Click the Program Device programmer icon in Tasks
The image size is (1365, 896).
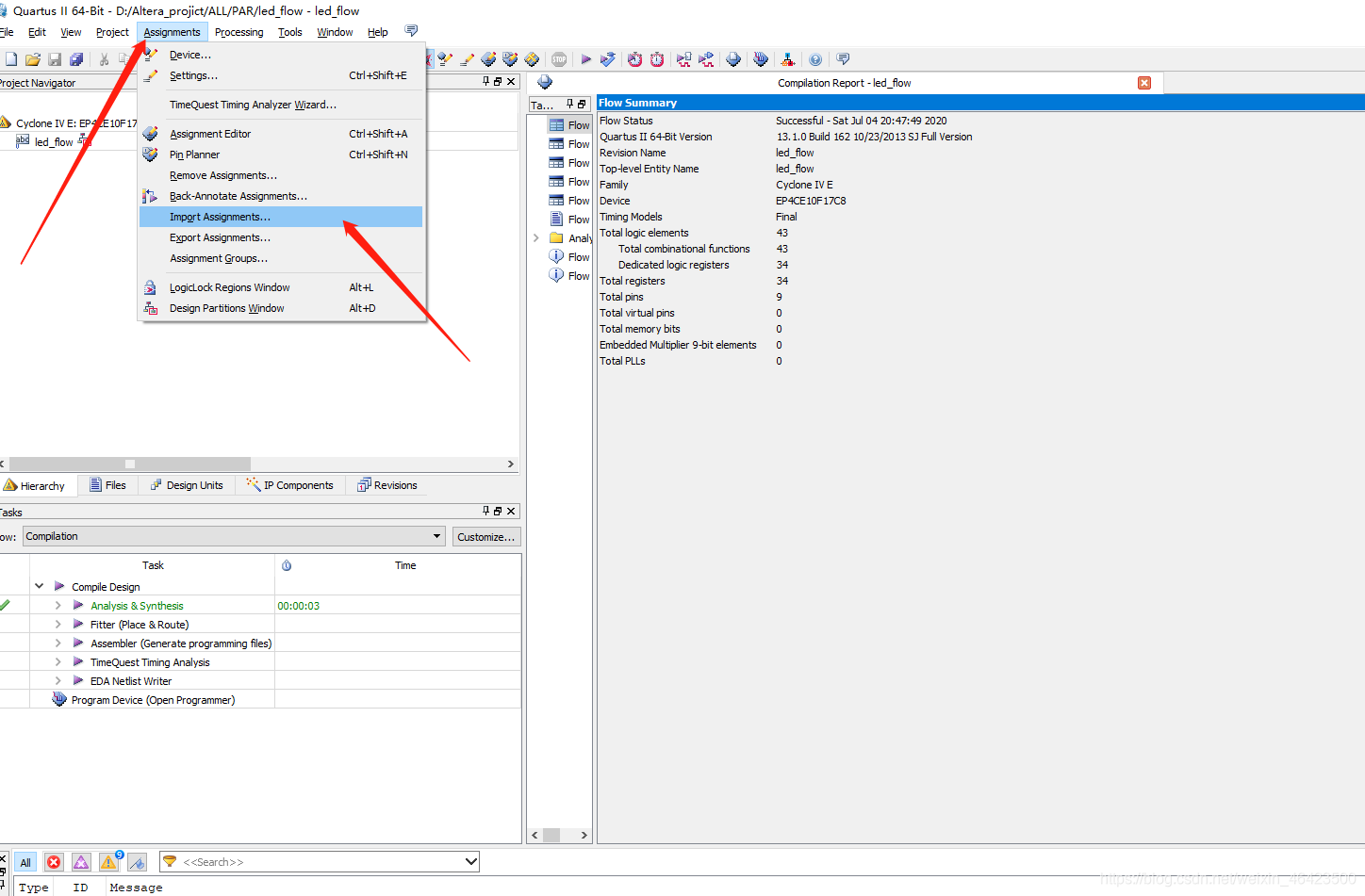(x=59, y=699)
